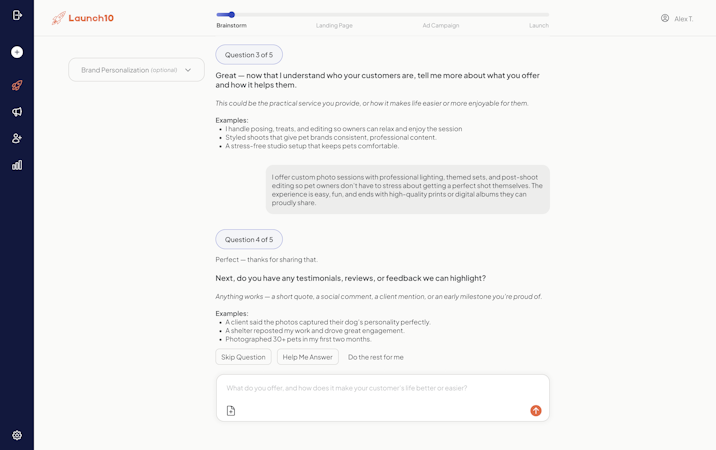Click the progress bar step indicator
Viewport: 716px width, 450px height.
pyautogui.click(x=232, y=15)
